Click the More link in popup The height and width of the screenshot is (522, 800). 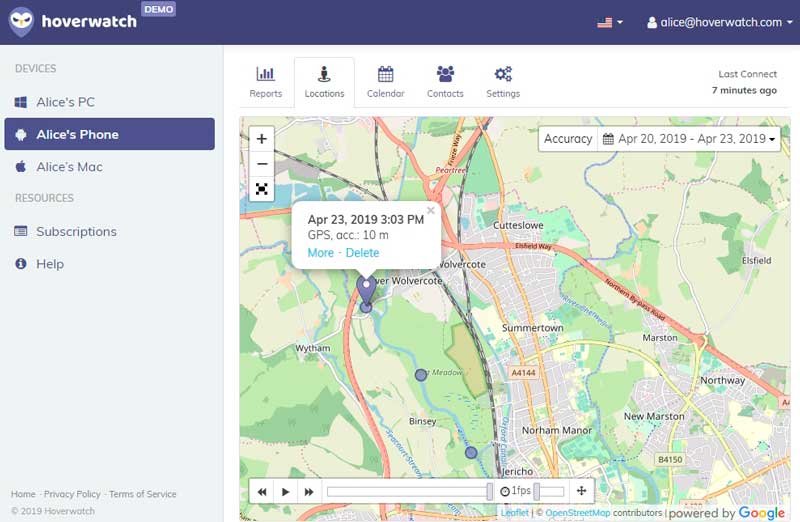(x=321, y=253)
